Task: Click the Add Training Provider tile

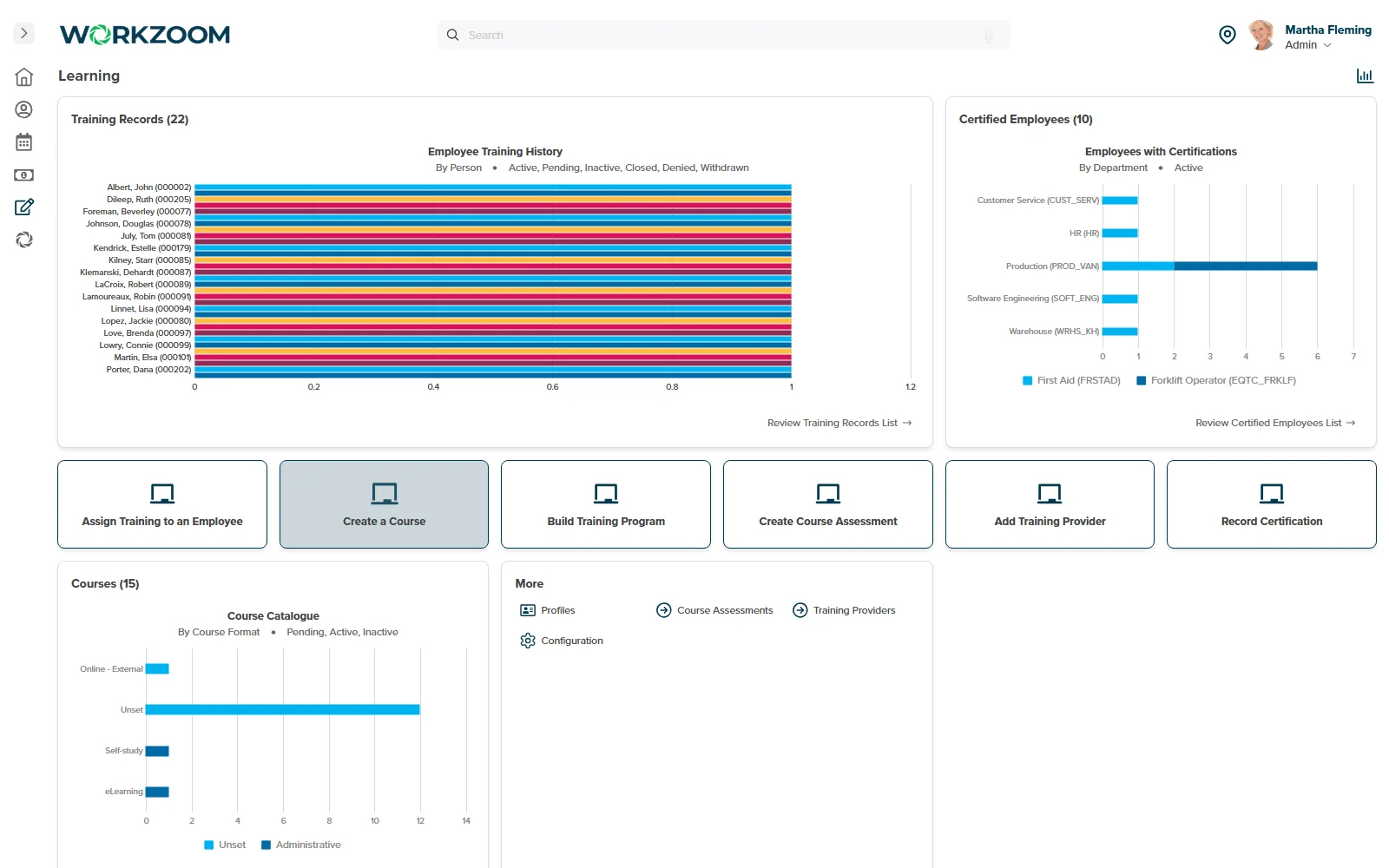Action: 1050,504
